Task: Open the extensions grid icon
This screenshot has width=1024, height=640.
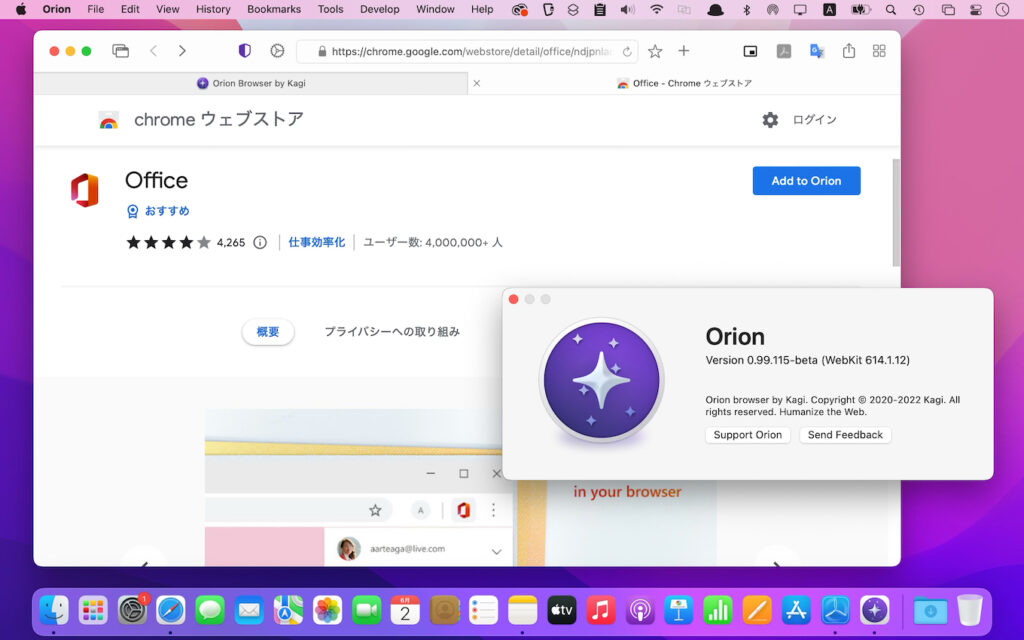Action: (x=879, y=51)
